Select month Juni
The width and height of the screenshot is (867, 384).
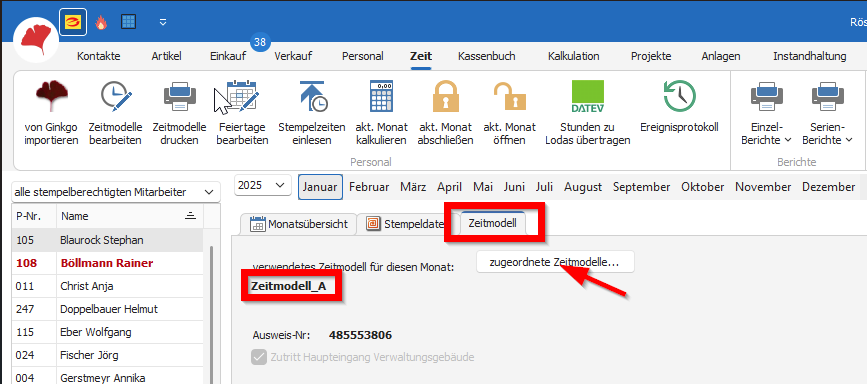point(514,186)
